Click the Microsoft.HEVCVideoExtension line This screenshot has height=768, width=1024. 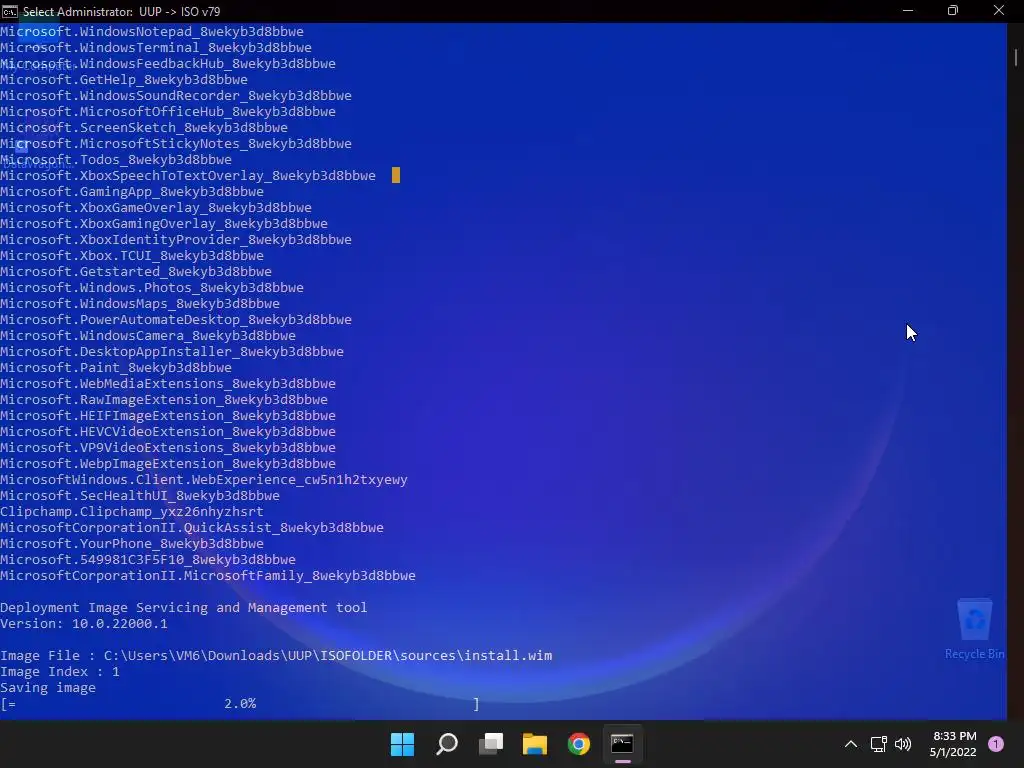pos(168,432)
